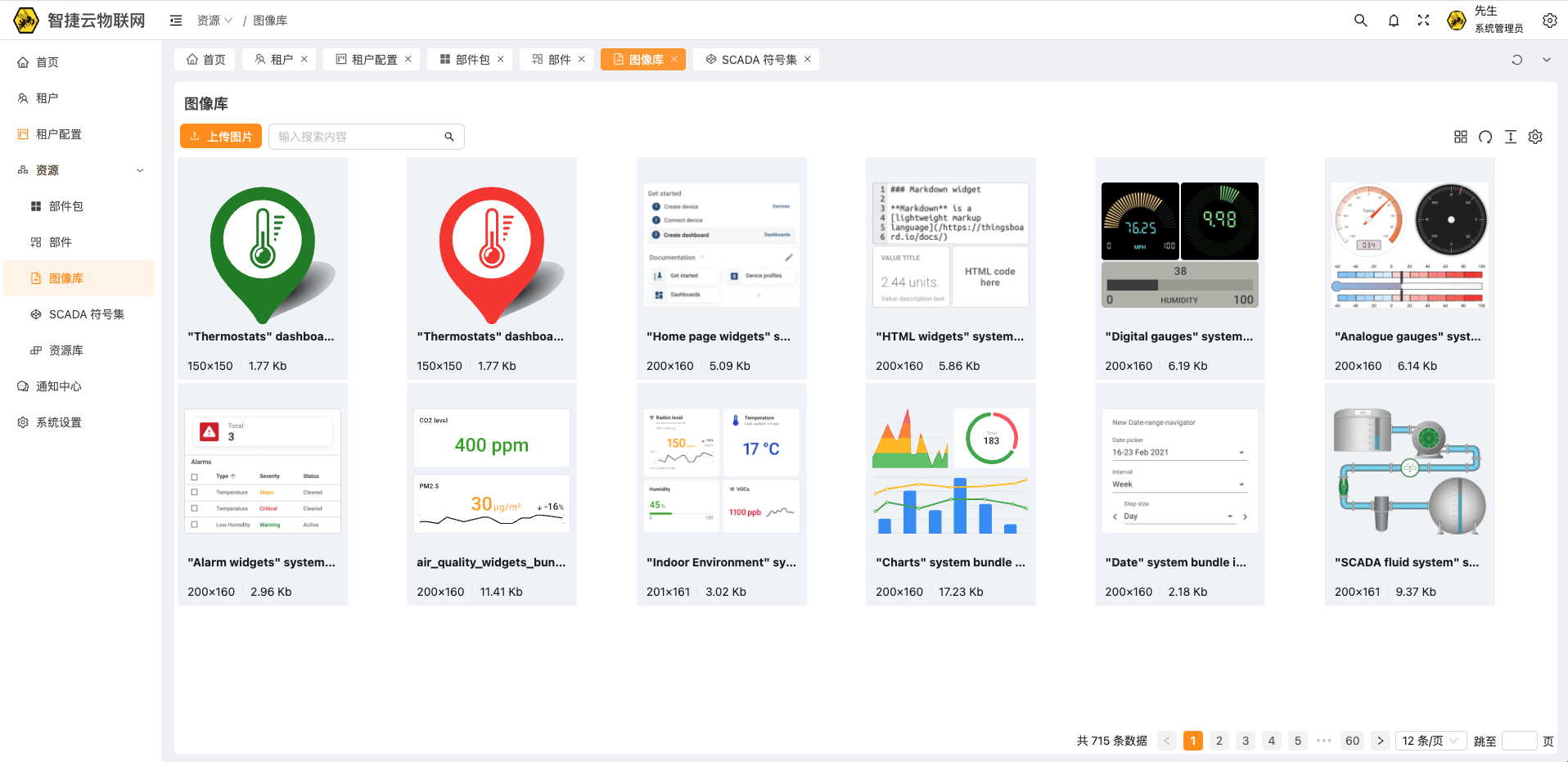1568x762 pixels.
Task: Go to page 4
Action: 1272,741
